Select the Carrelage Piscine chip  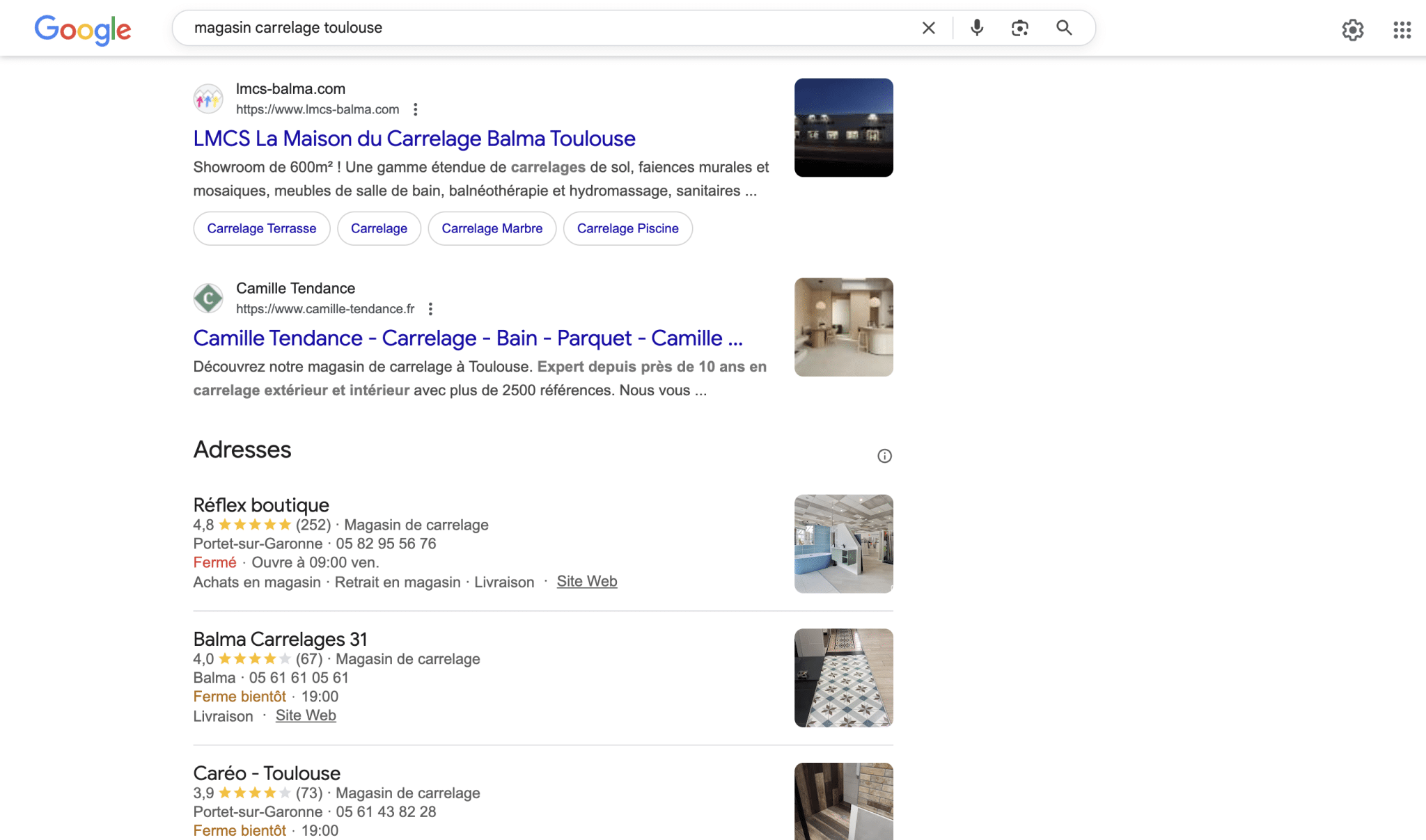click(x=627, y=228)
